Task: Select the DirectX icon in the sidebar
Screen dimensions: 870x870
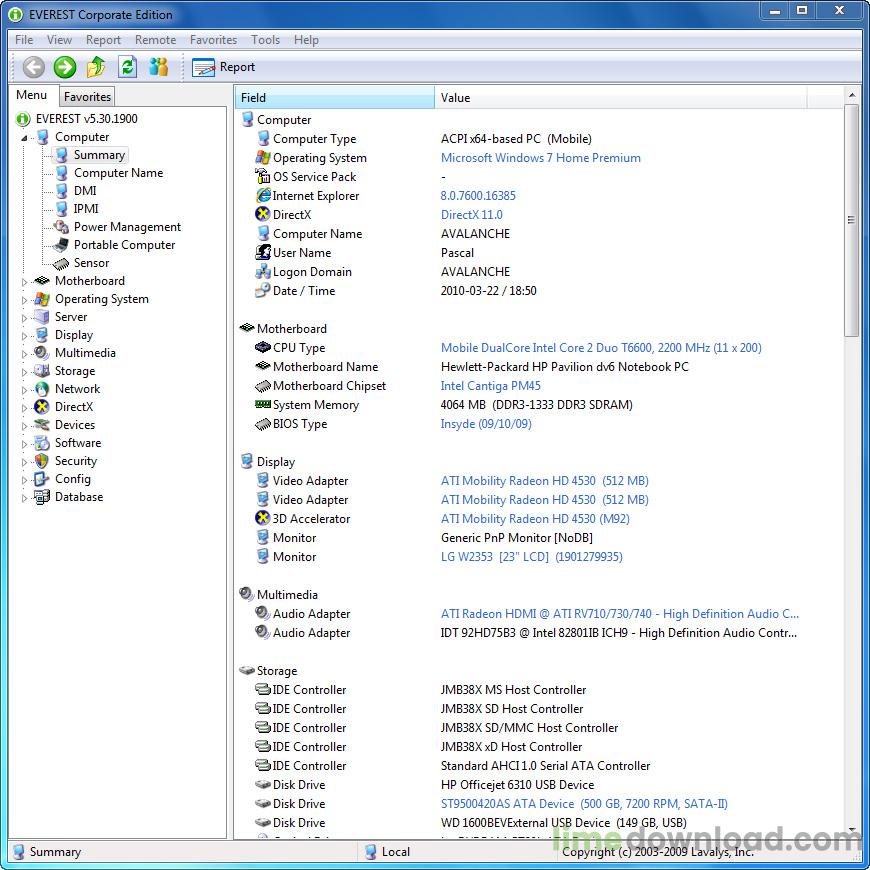Action: click(x=41, y=407)
